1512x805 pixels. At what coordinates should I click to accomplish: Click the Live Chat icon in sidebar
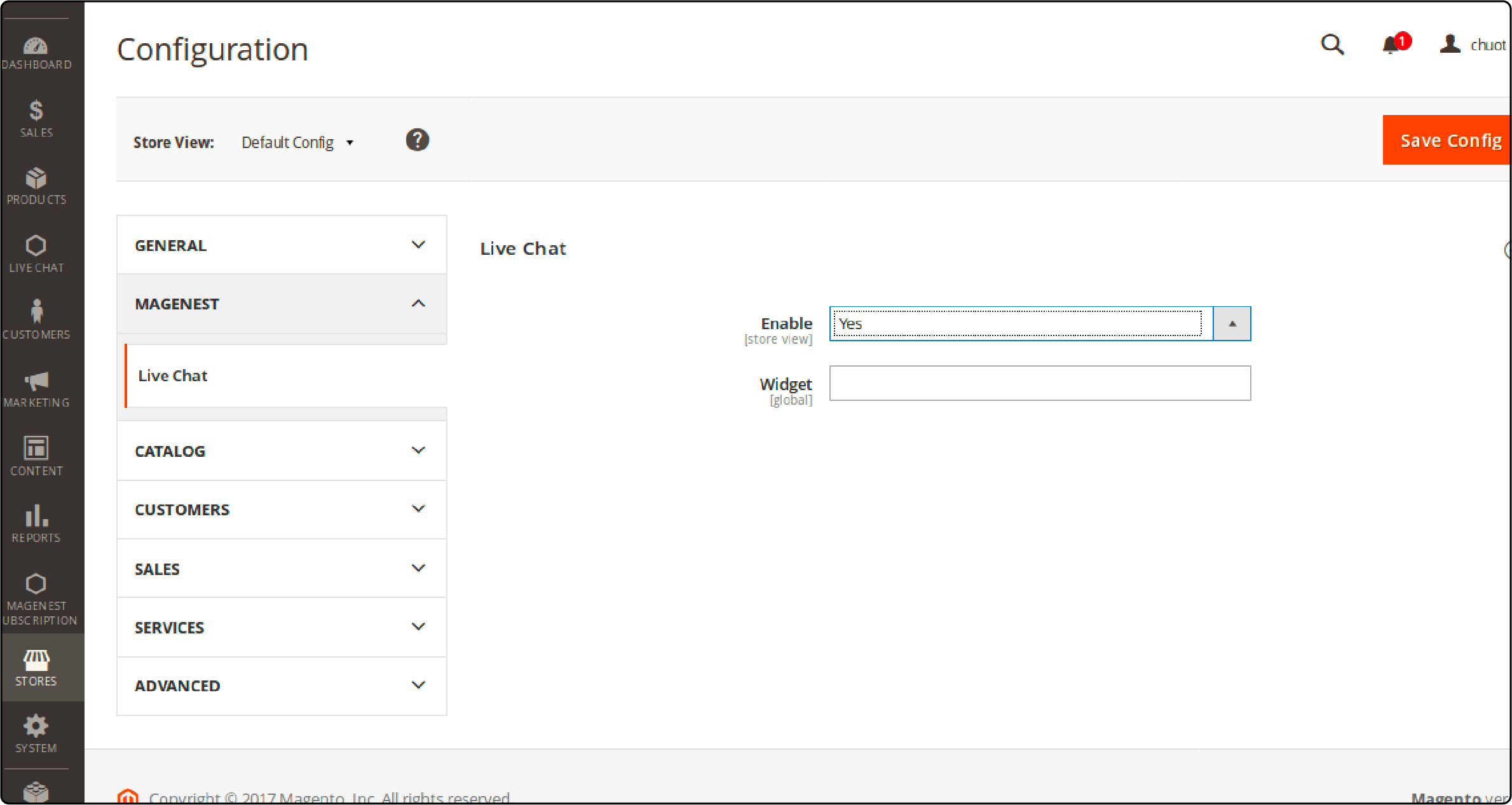pos(37,252)
